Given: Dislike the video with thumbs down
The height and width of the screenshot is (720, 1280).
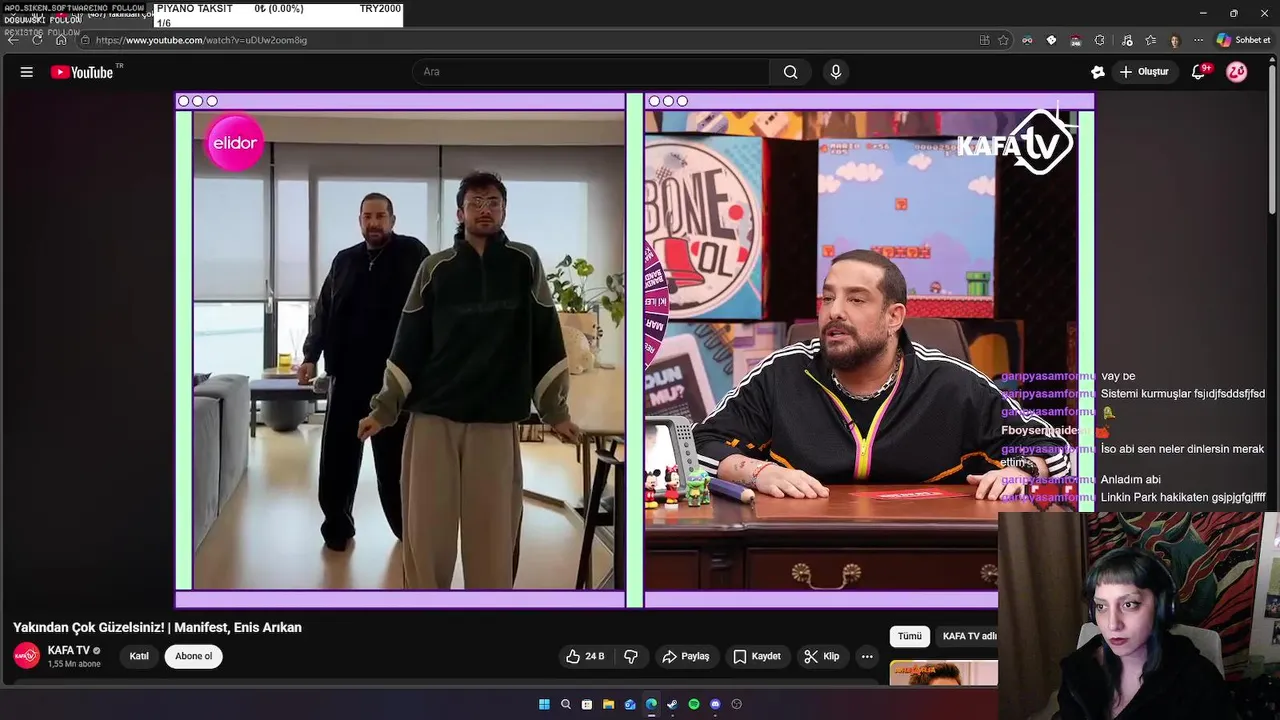Looking at the screenshot, I should [631, 657].
